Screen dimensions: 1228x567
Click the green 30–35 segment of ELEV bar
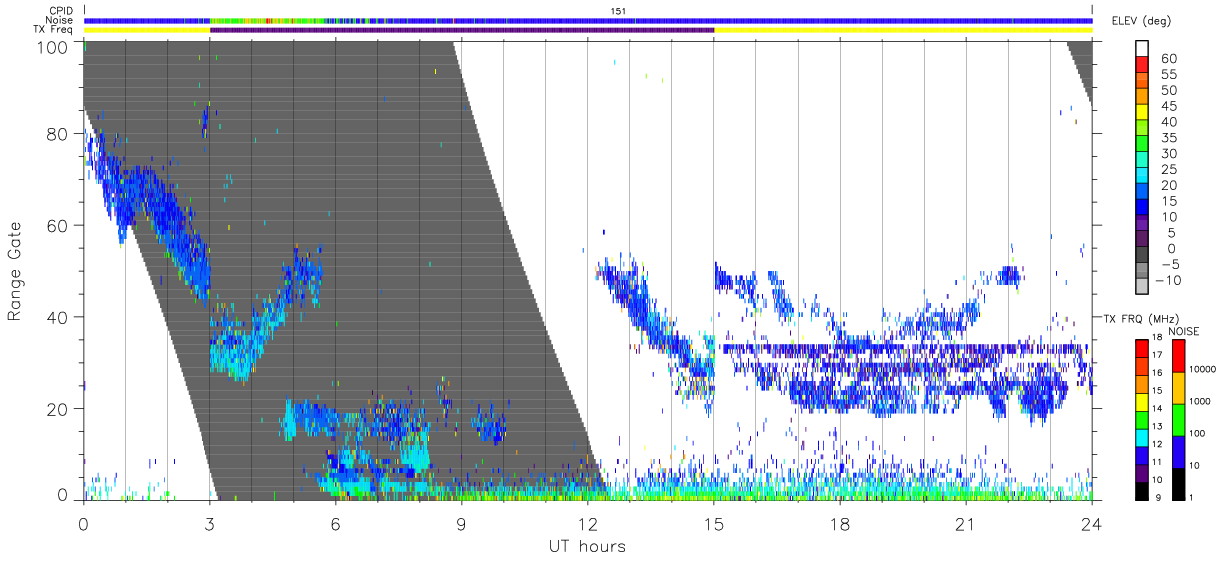(1142, 145)
